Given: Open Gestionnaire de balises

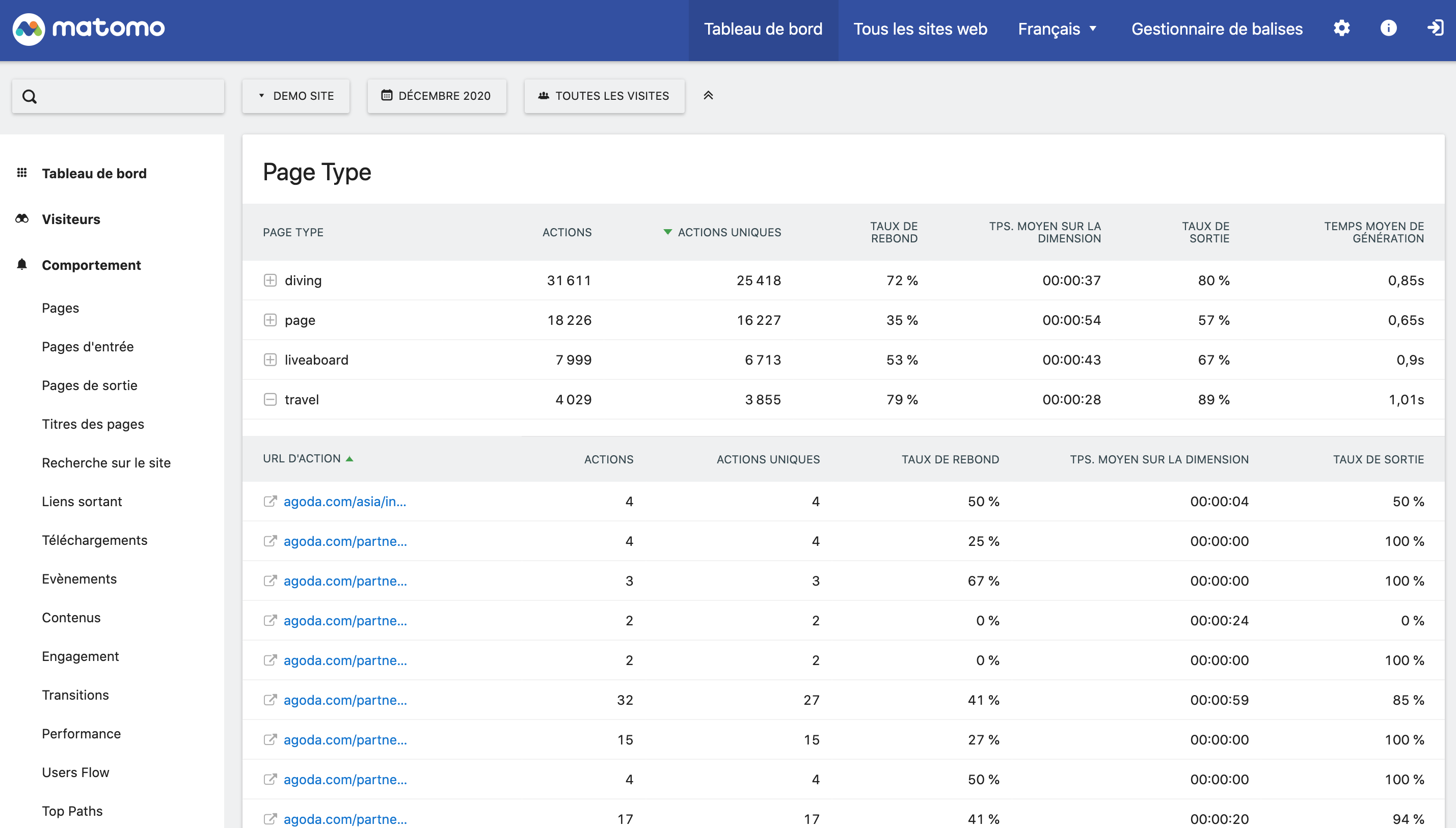Looking at the screenshot, I should tap(1217, 29).
